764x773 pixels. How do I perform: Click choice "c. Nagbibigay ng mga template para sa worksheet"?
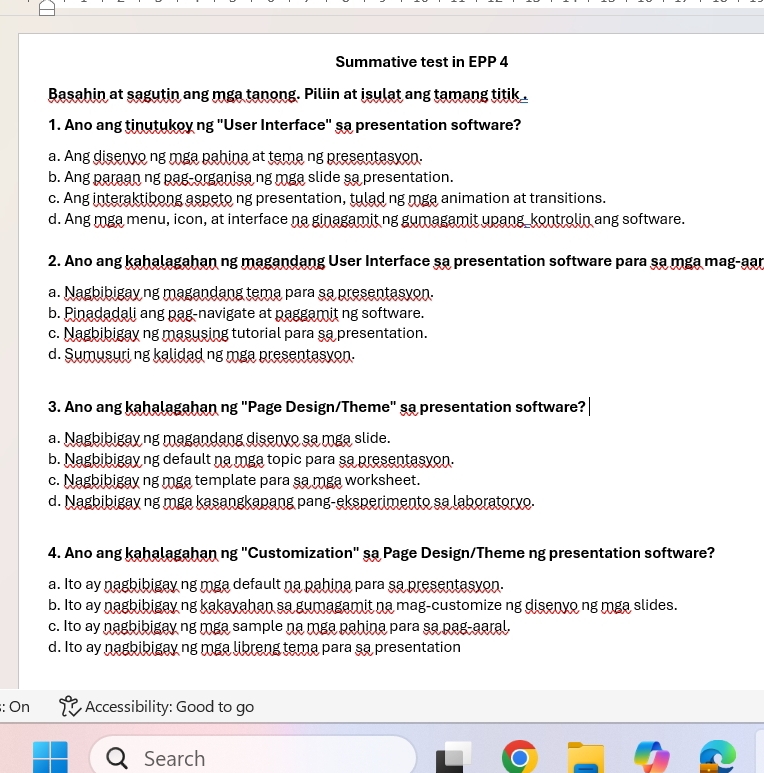(234, 480)
